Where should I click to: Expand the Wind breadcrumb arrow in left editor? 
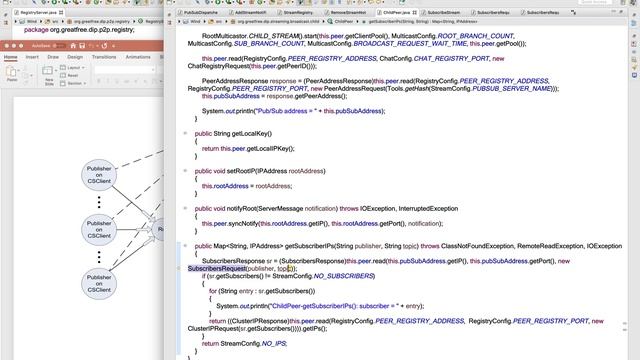pos(16,21)
